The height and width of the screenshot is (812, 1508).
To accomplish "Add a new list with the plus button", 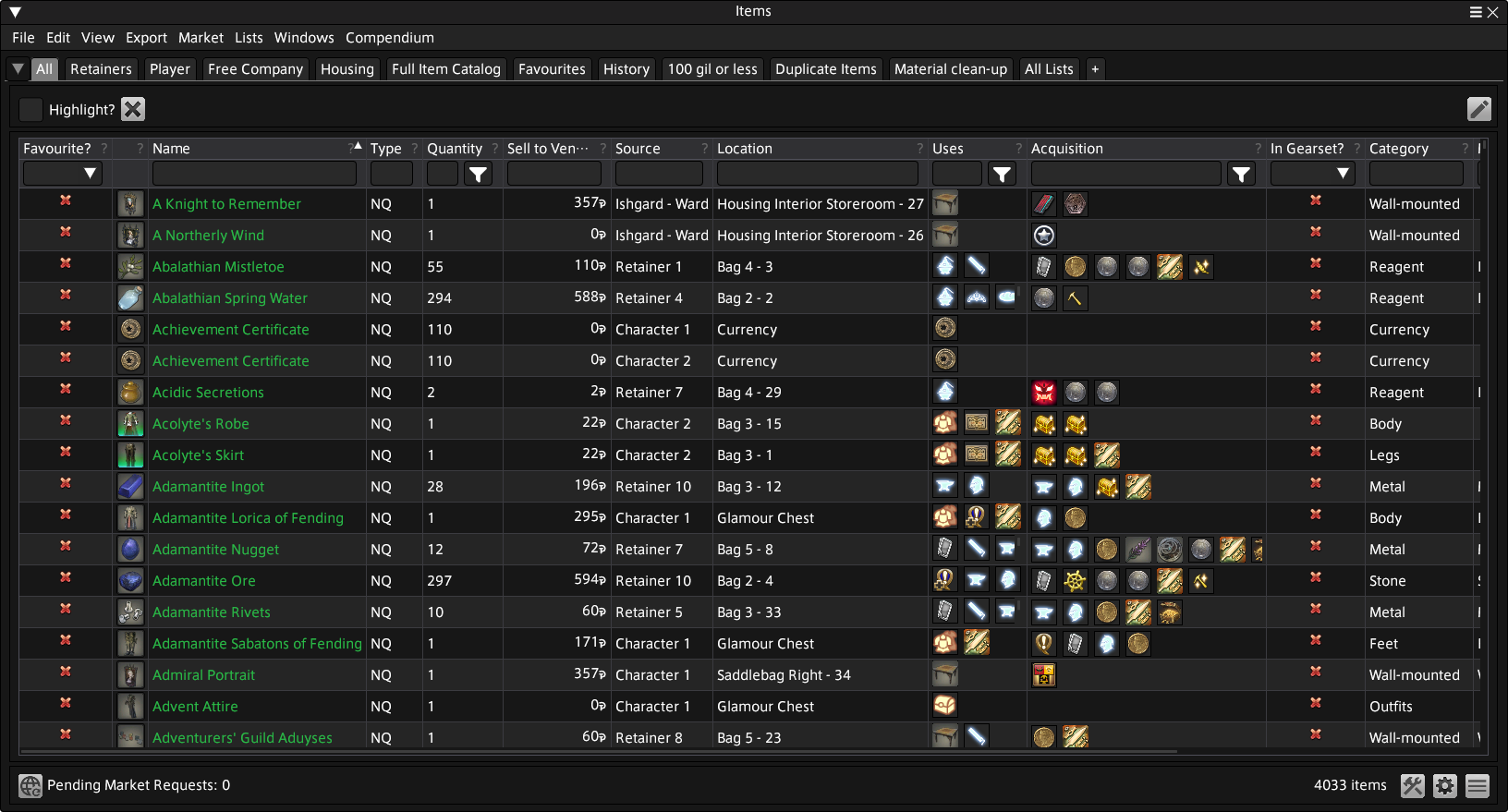I will (1095, 69).
